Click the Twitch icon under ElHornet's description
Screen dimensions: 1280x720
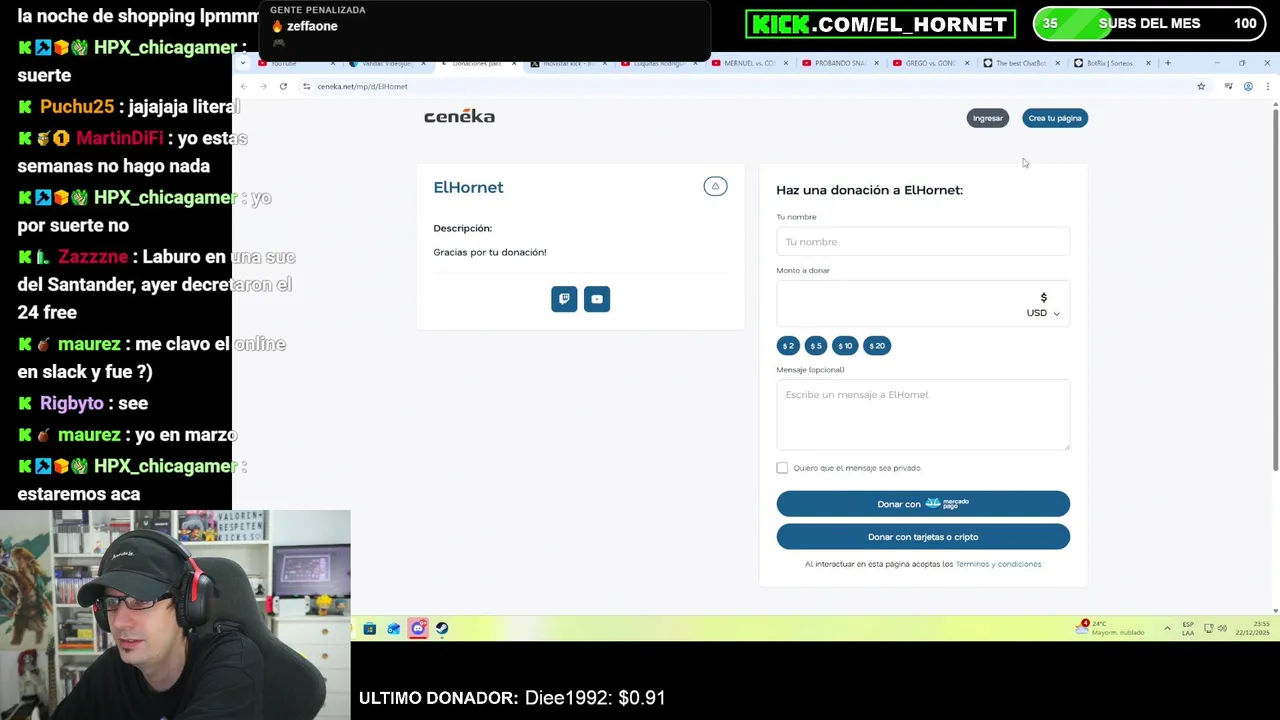point(564,299)
